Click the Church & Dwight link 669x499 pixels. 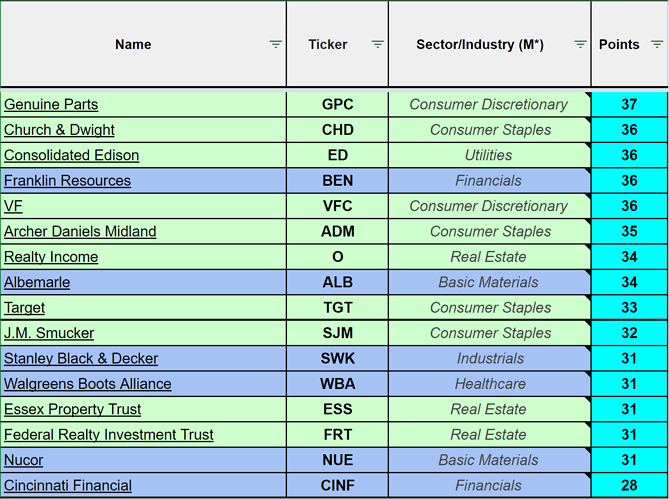click(x=59, y=130)
